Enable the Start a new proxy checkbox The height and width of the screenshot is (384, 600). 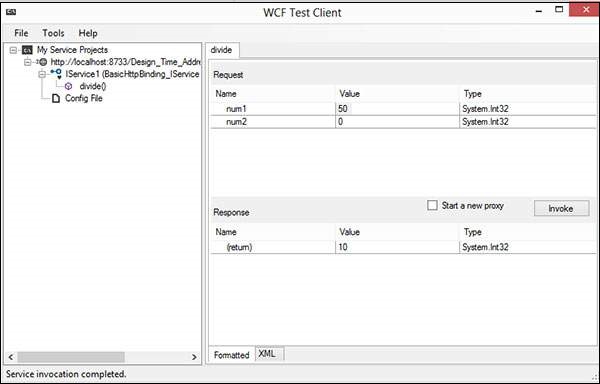432,205
